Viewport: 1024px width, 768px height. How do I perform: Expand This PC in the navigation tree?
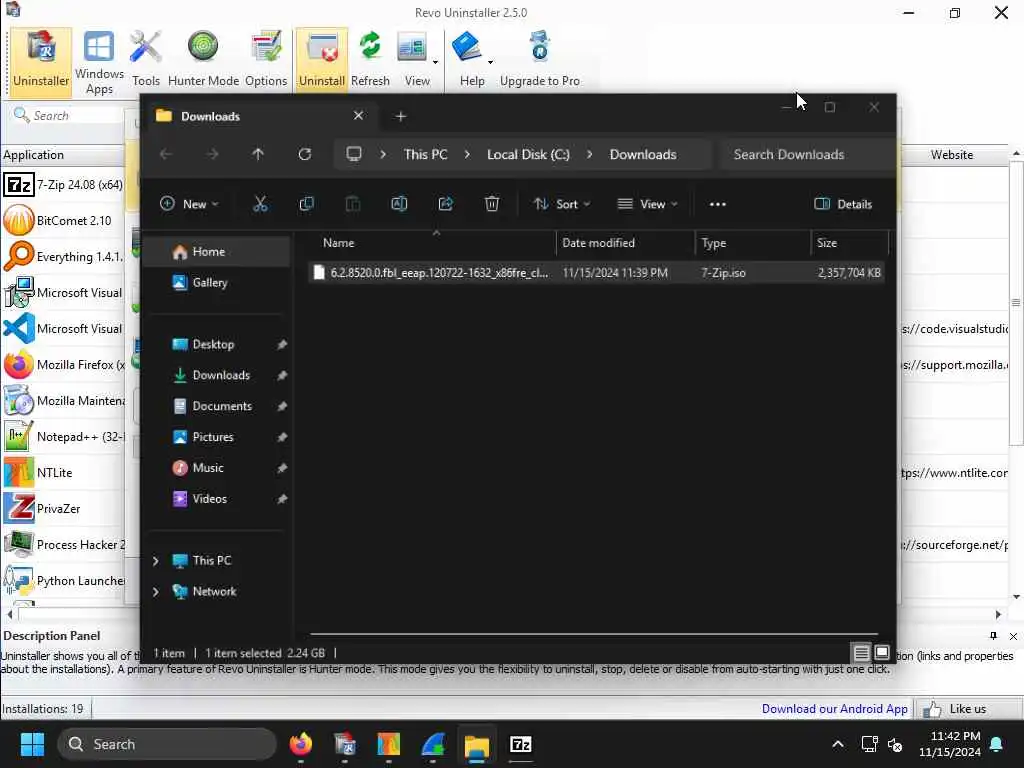(x=155, y=560)
